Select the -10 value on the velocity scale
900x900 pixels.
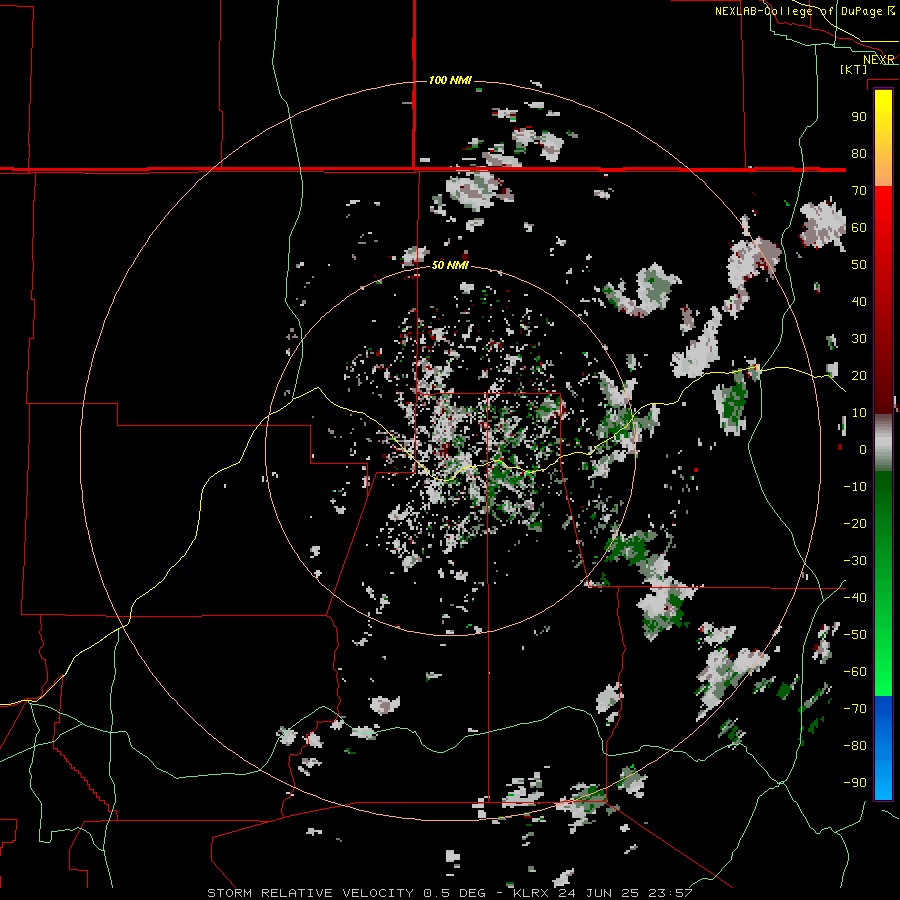[855, 487]
